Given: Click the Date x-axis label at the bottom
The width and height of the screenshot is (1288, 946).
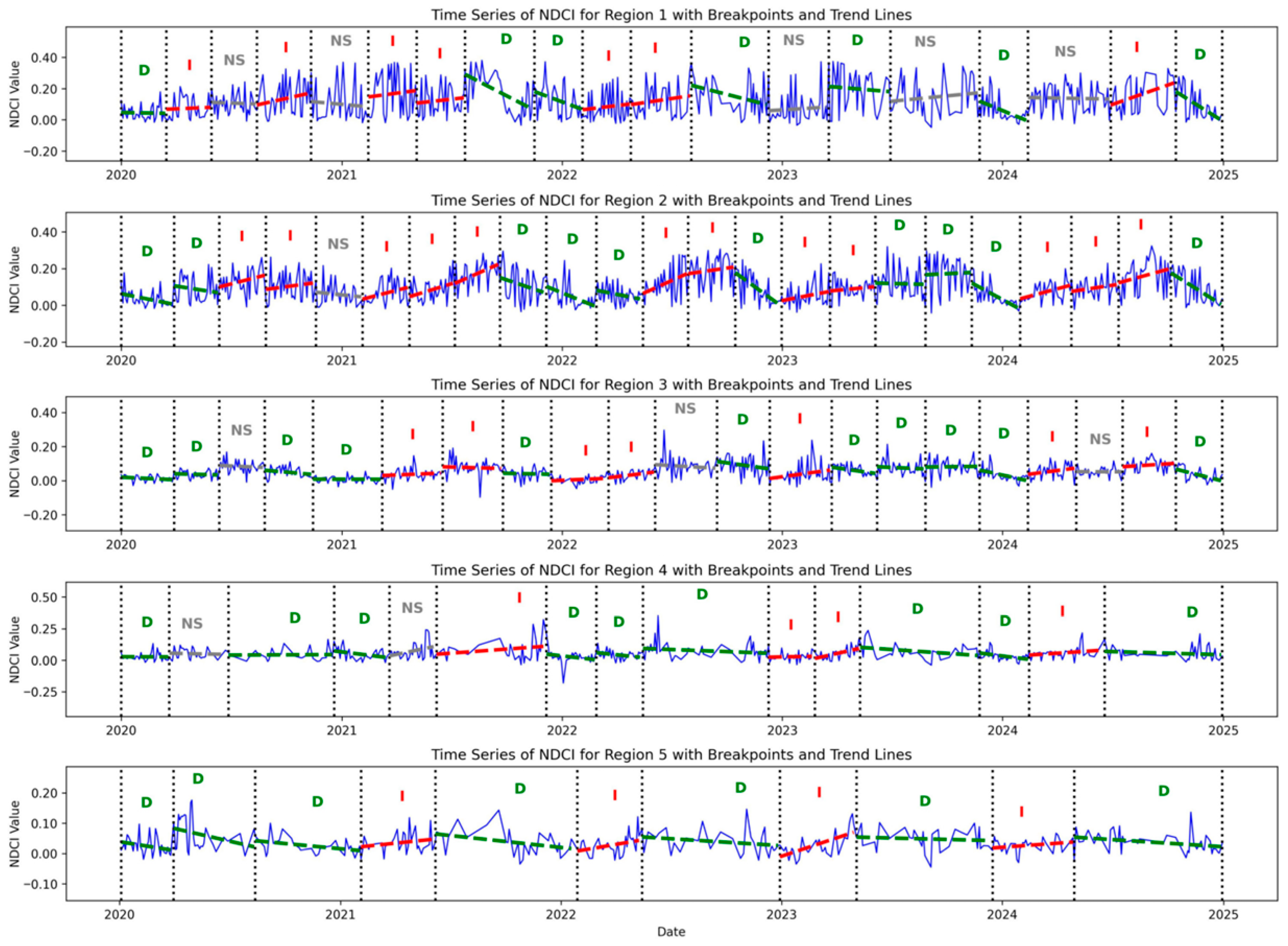Looking at the screenshot, I should [x=671, y=932].
